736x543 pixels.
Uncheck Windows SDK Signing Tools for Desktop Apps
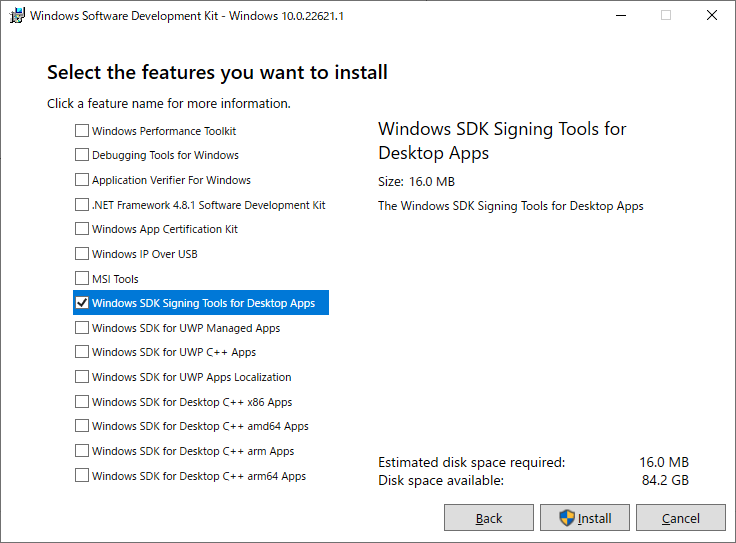tap(82, 303)
